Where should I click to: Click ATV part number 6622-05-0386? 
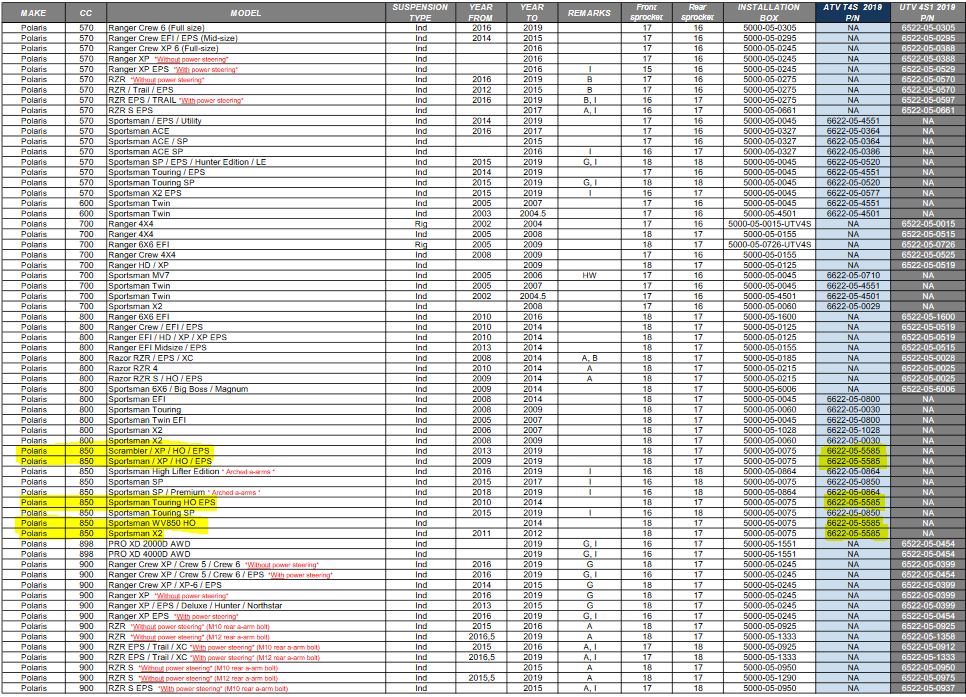coord(853,152)
